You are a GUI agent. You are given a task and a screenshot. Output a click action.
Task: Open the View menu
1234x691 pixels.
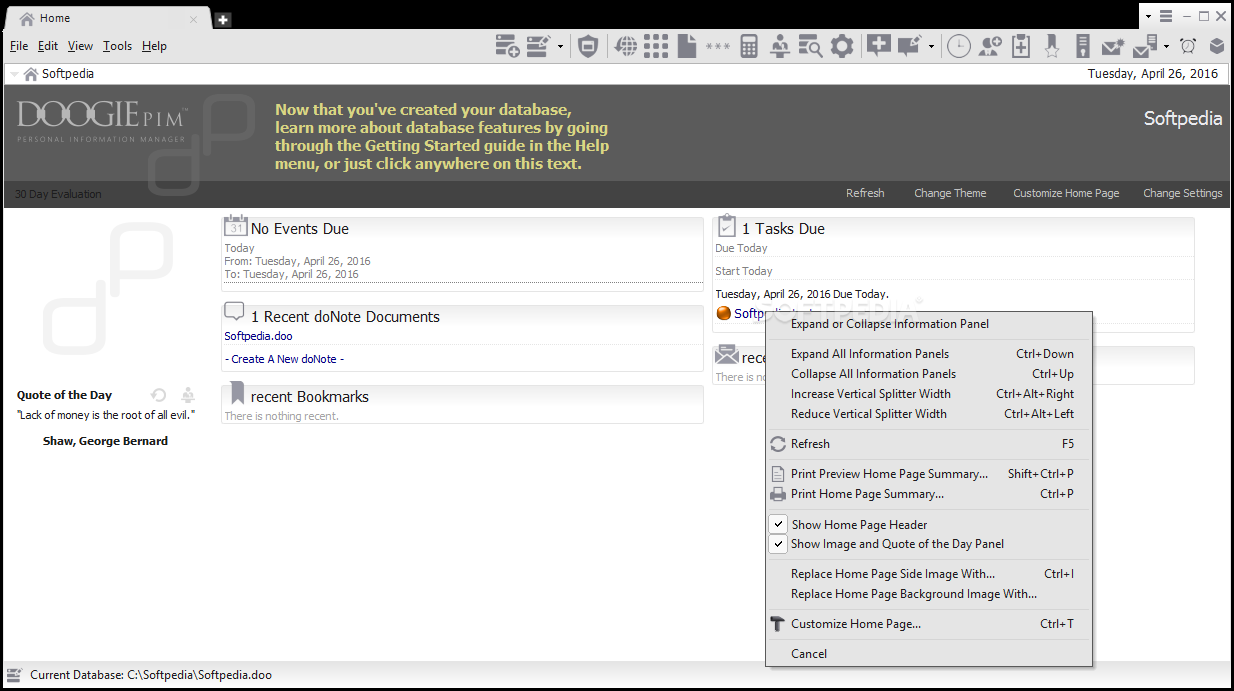80,46
